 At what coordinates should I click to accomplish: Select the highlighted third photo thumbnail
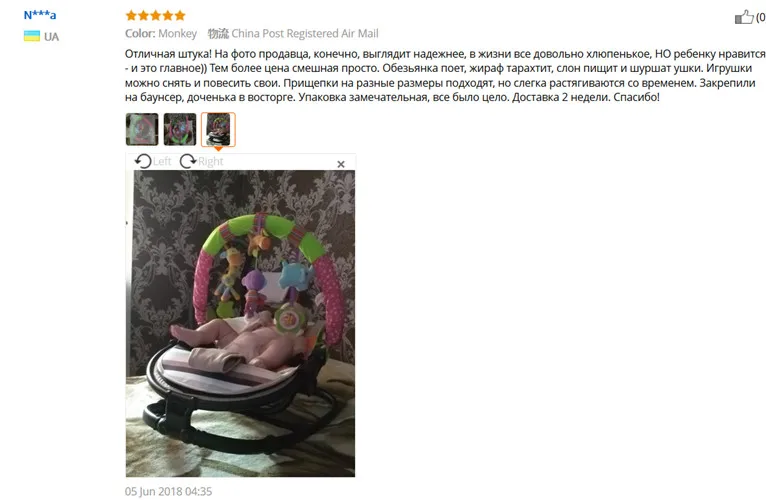(218, 129)
